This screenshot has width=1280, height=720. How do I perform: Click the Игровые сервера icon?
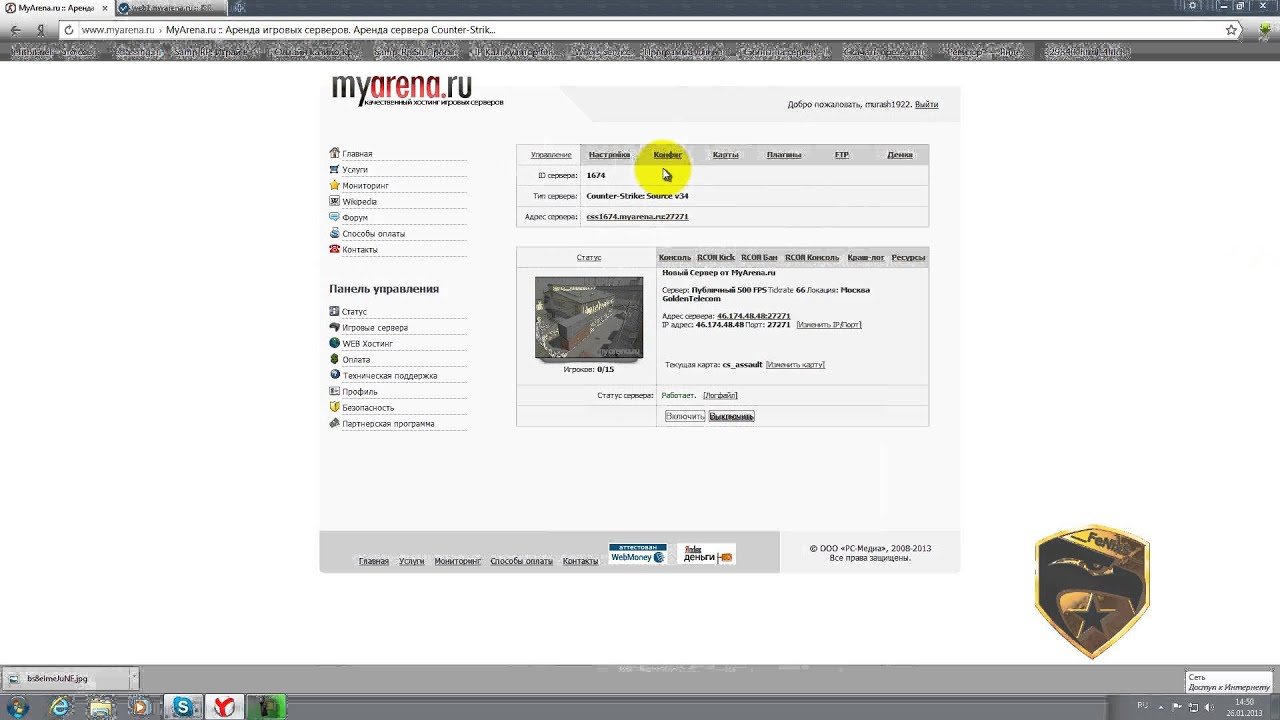tap(335, 327)
